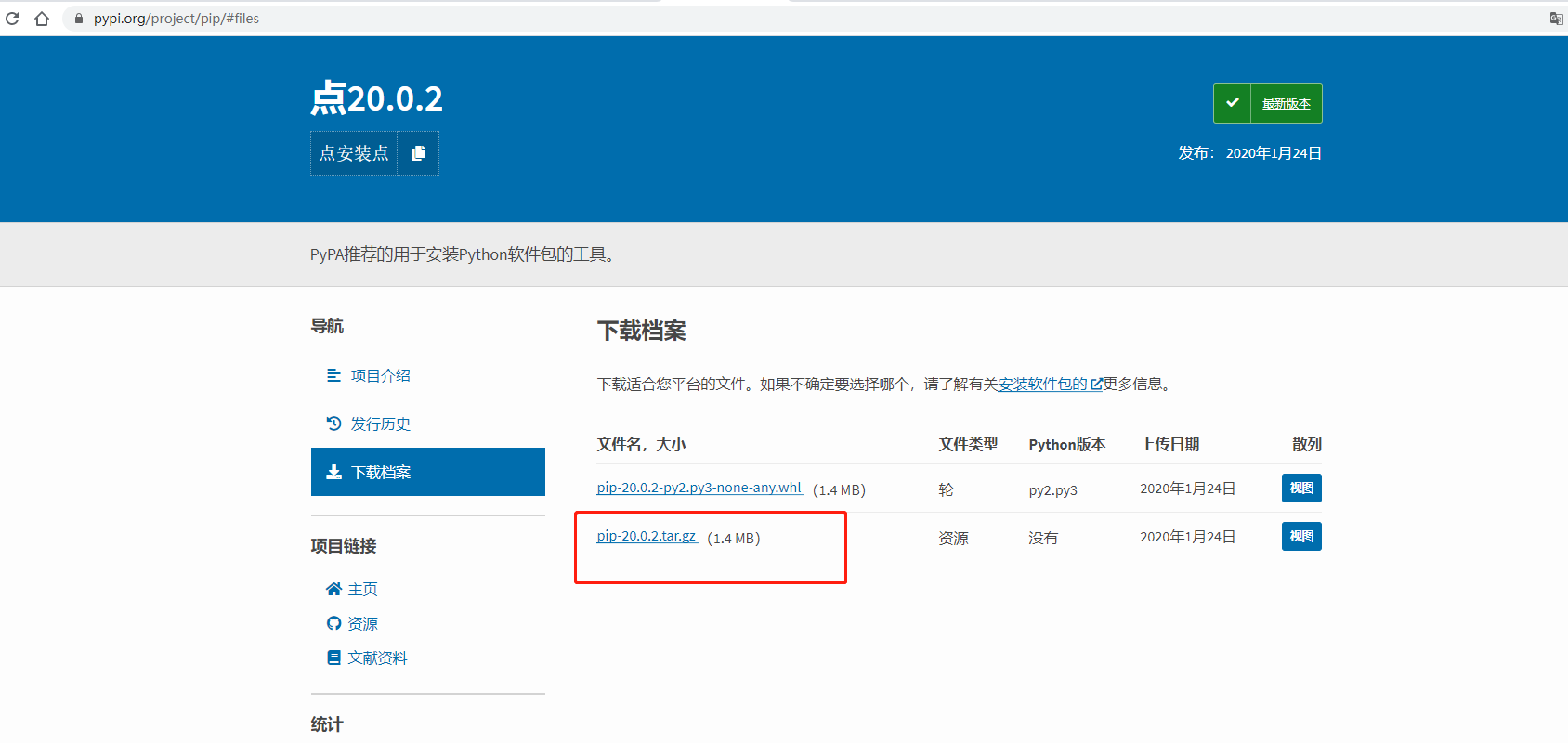Click the green checkmark latest version icon
Viewport: 1568px width, 743px height.
tap(1232, 103)
